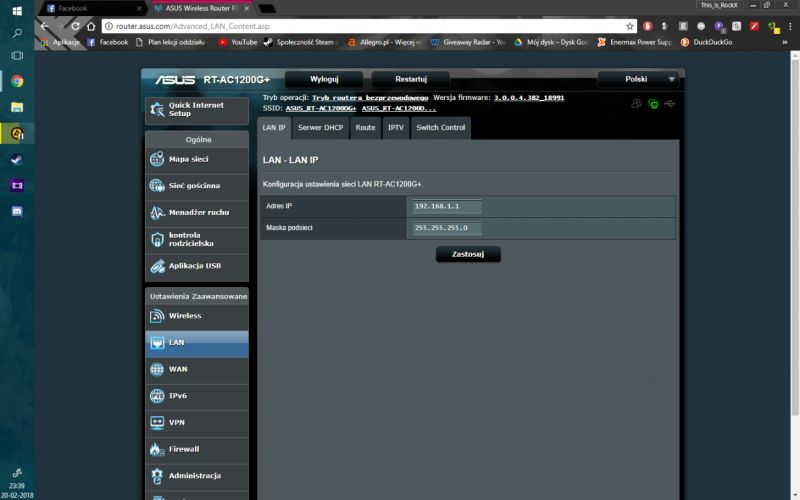Open Firewall settings
The width and height of the screenshot is (800, 500).
(x=196, y=449)
